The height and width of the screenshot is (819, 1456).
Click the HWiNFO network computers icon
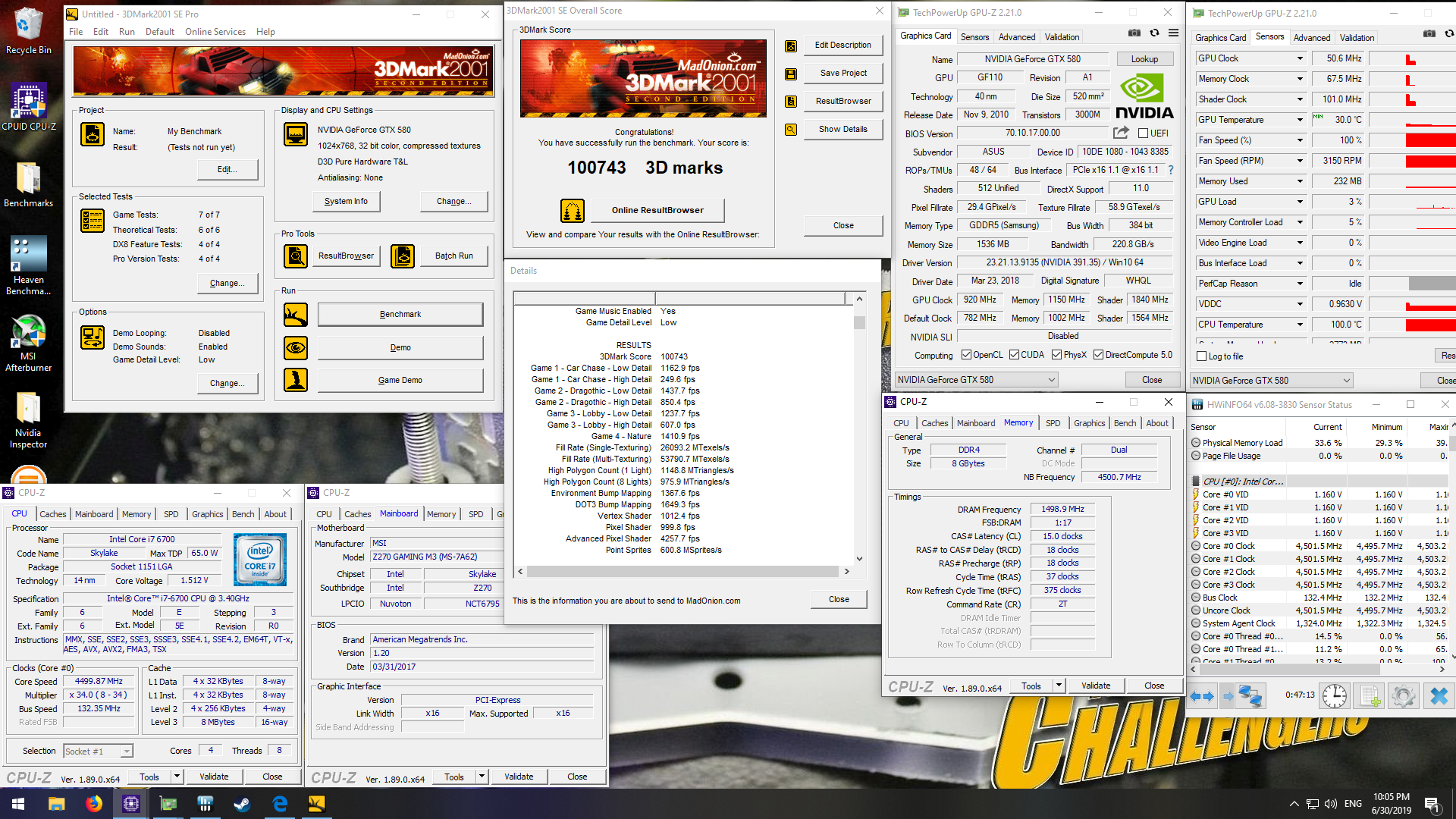point(1249,696)
